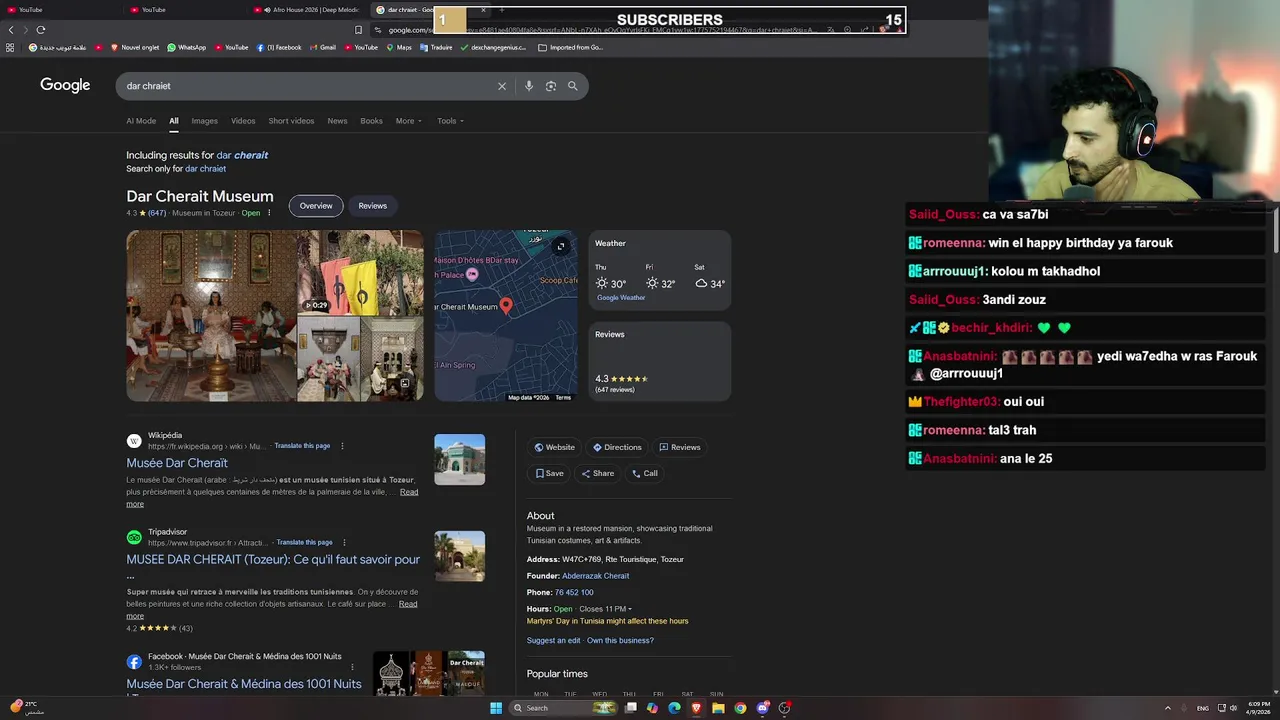1280x720 pixels.
Task: Click the volume icon in the system tray
Action: [x=1233, y=708]
